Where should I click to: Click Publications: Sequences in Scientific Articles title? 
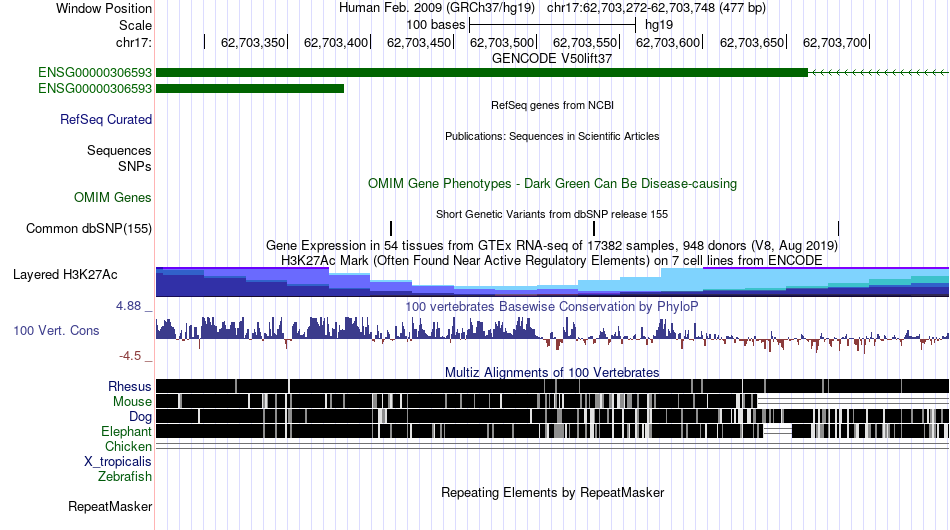[552, 136]
